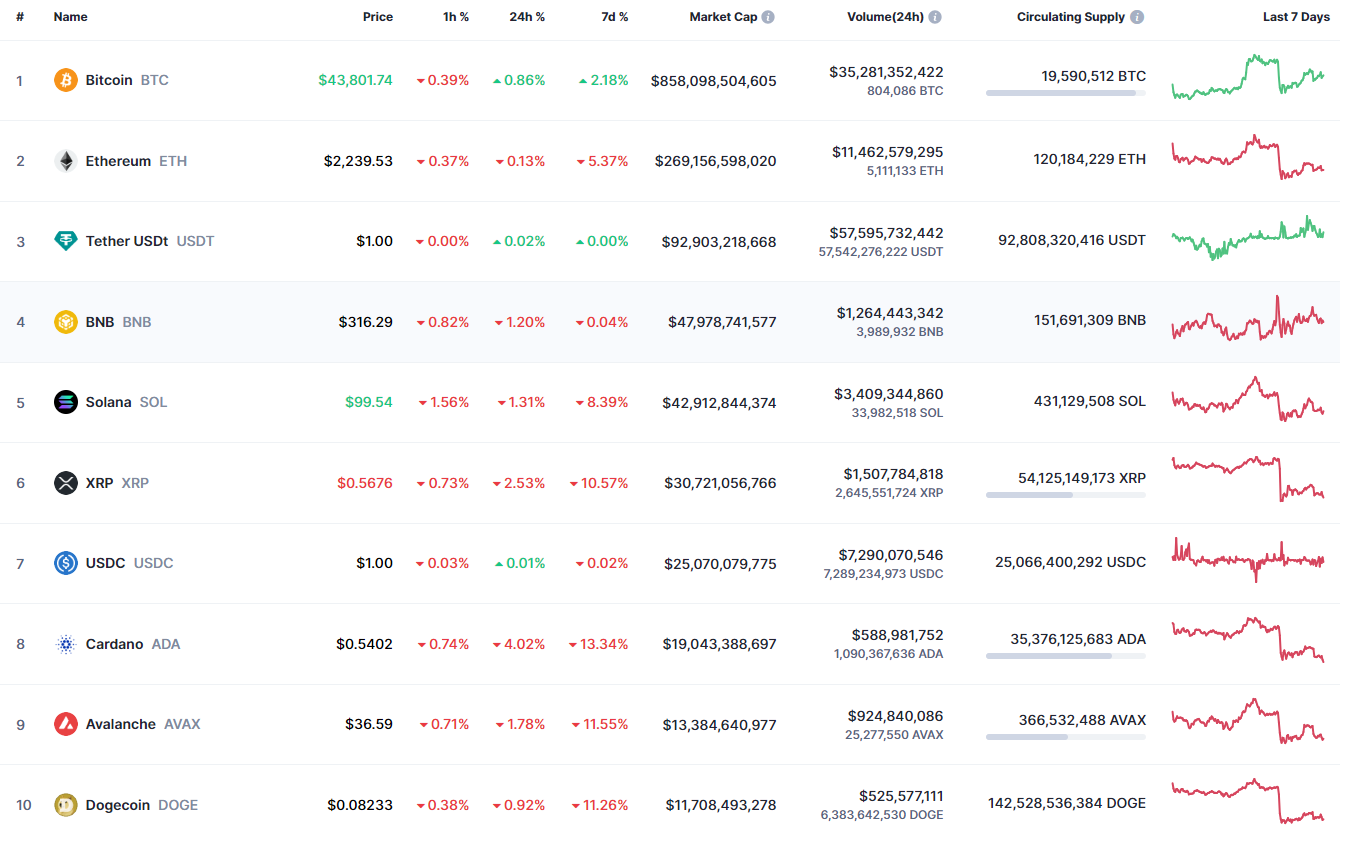This screenshot has width=1349, height=841.
Task: Click the Cardano logo icon
Action: click(66, 644)
